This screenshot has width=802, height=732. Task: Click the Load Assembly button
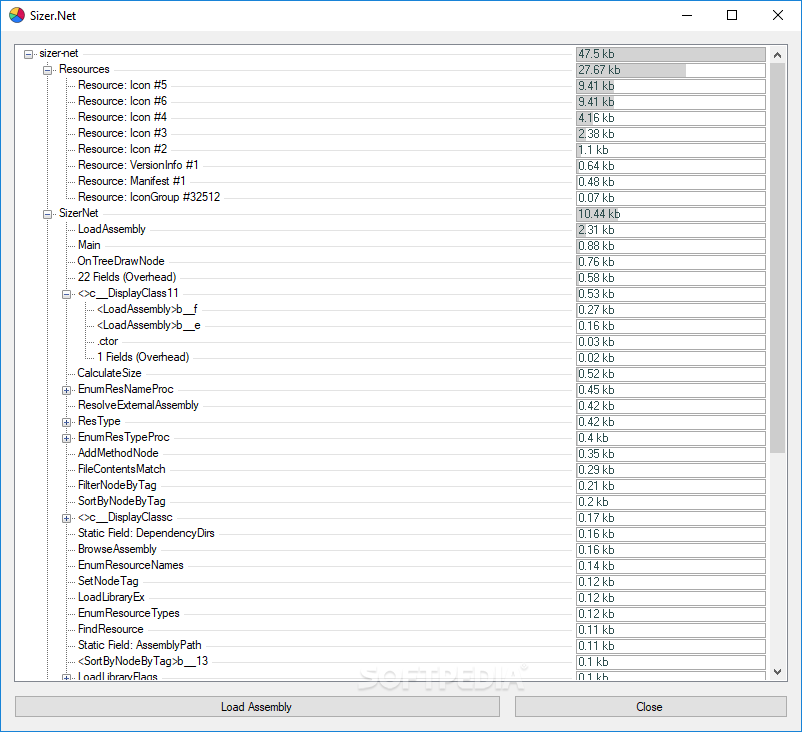point(257,706)
